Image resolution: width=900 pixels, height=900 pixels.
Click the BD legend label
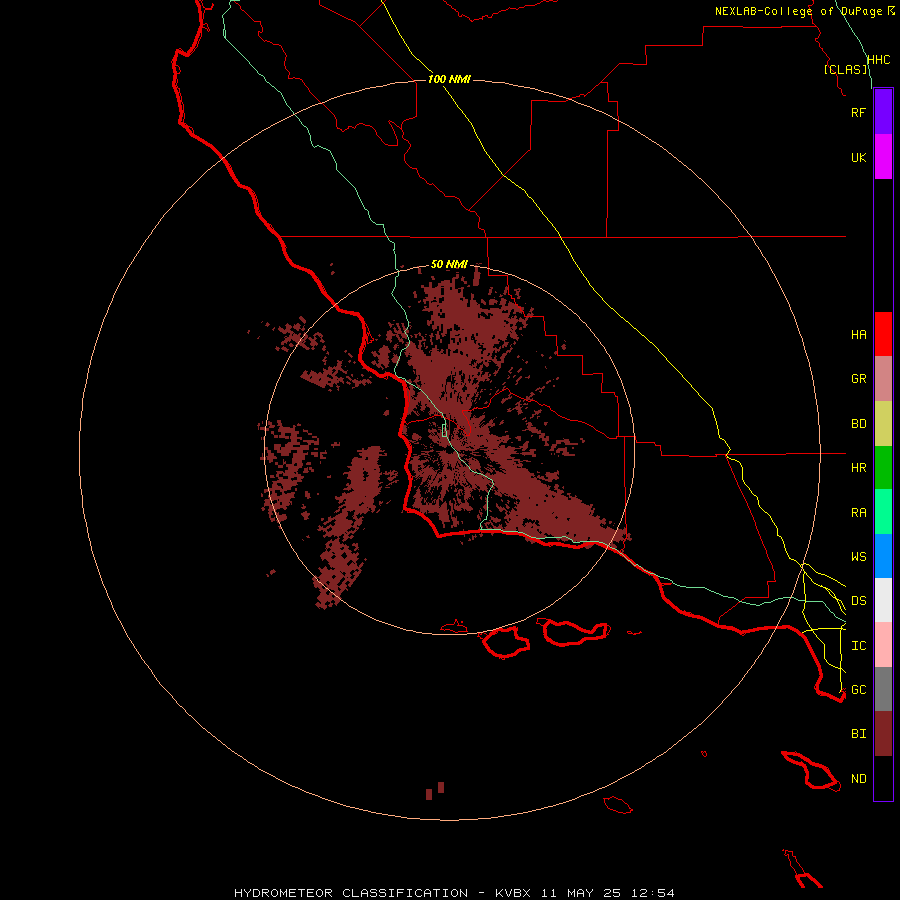point(858,424)
